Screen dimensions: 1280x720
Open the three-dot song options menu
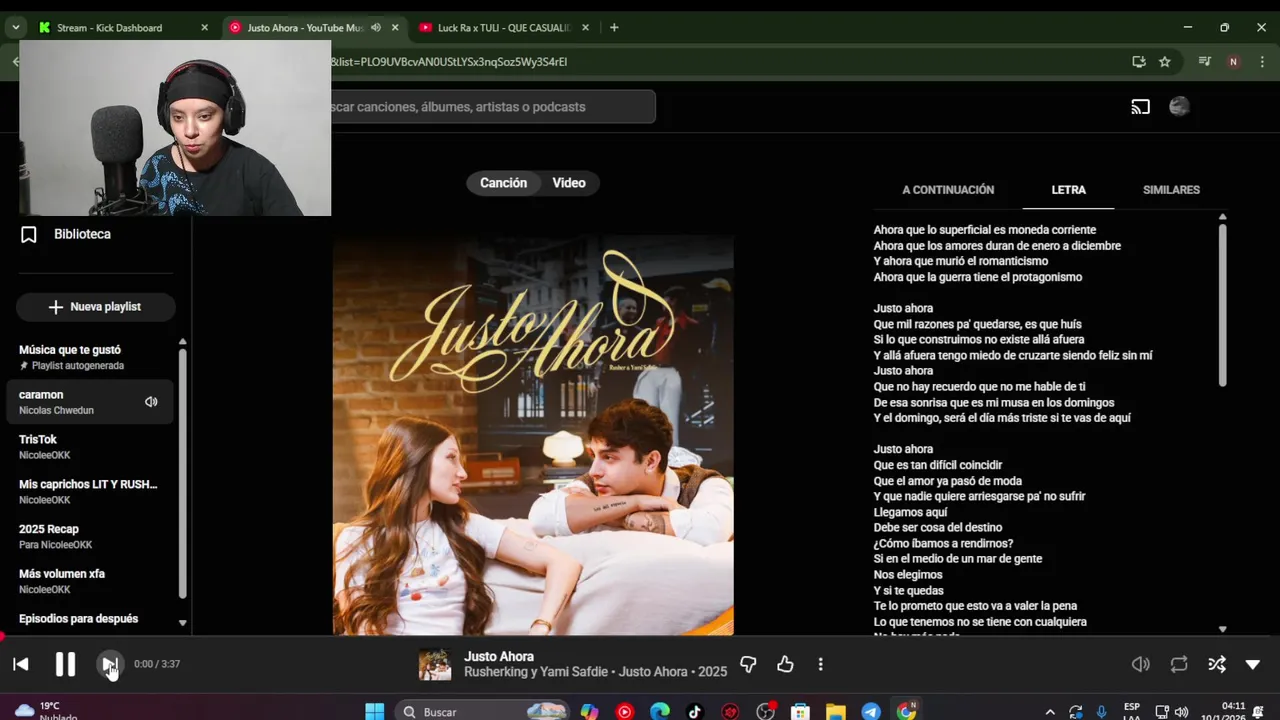(820, 664)
